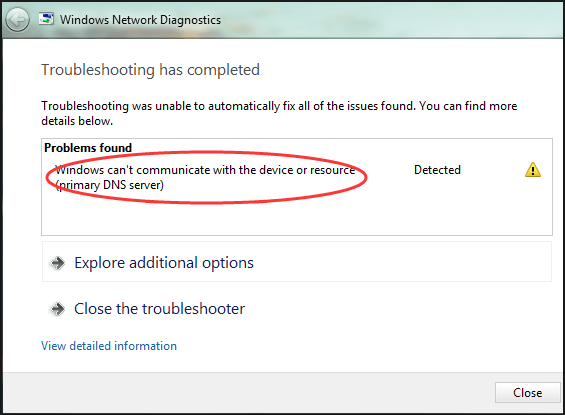Click the back arrow button

click(x=17, y=20)
